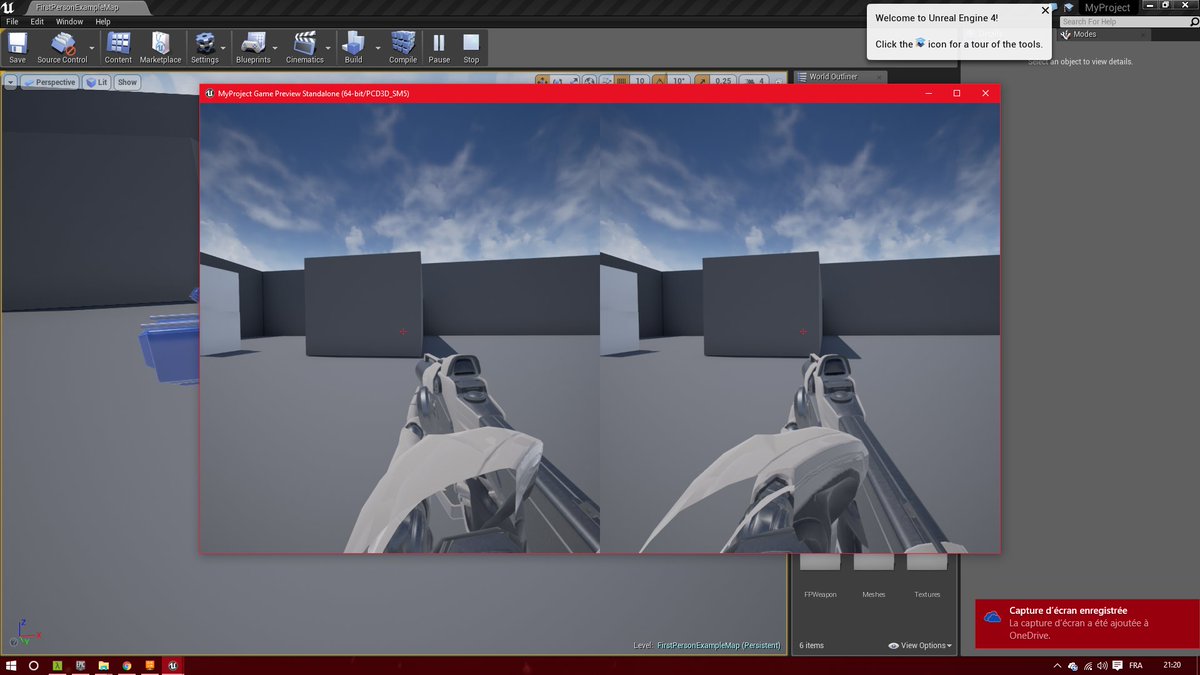Viewport: 1200px width, 675px height.
Task: Click the Build toolbar icon
Action: pos(353,48)
